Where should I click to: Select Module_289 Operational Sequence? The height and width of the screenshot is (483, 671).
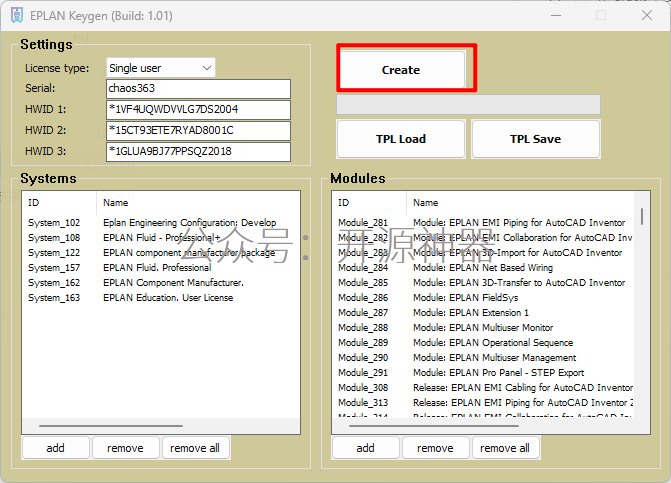tap(483, 342)
